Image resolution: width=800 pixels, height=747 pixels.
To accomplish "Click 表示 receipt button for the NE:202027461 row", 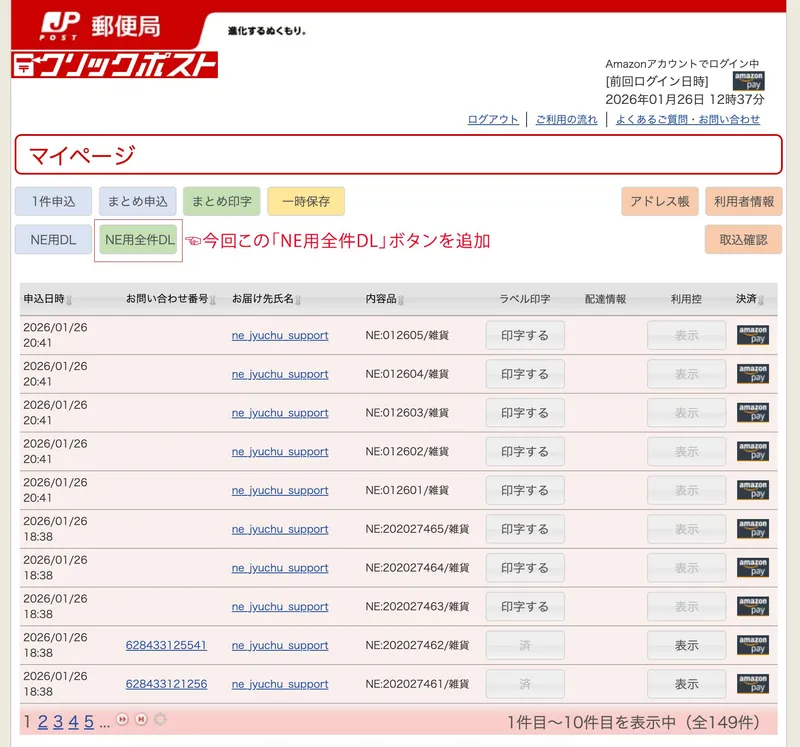I will click(x=686, y=684).
